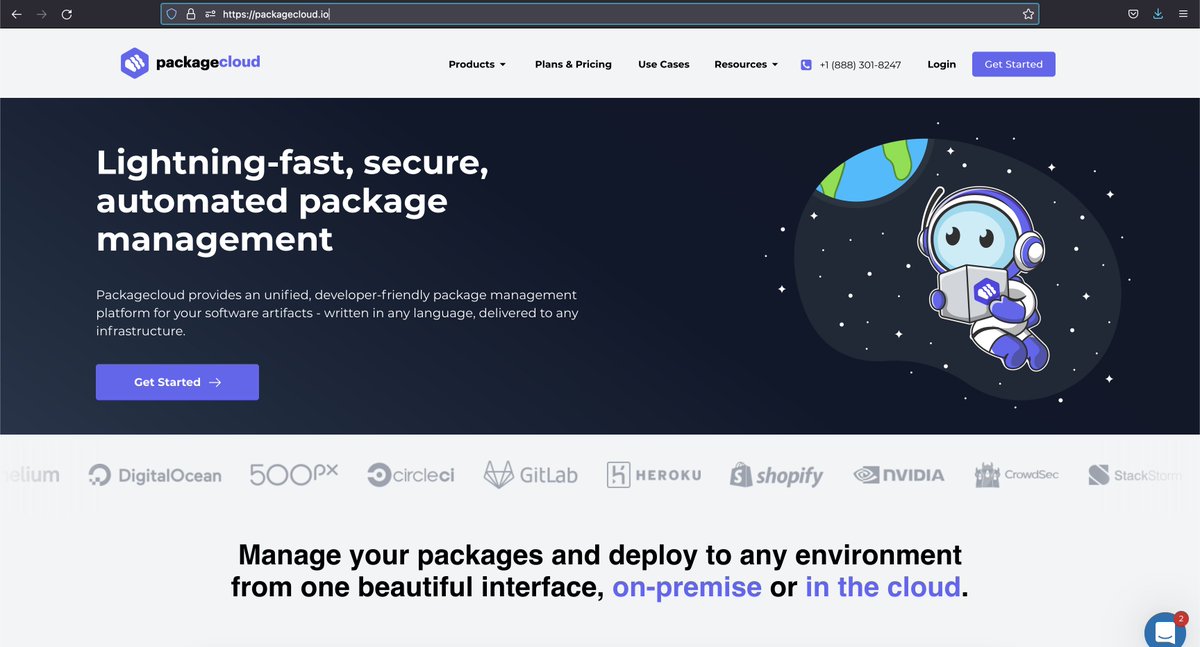The width and height of the screenshot is (1200, 647).
Task: Reload the page with refresh icon
Action: pyautogui.click(x=66, y=14)
